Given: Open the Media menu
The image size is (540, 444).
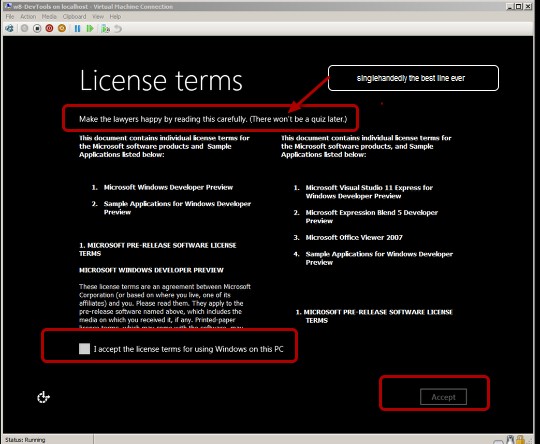Looking at the screenshot, I should [x=49, y=17].
